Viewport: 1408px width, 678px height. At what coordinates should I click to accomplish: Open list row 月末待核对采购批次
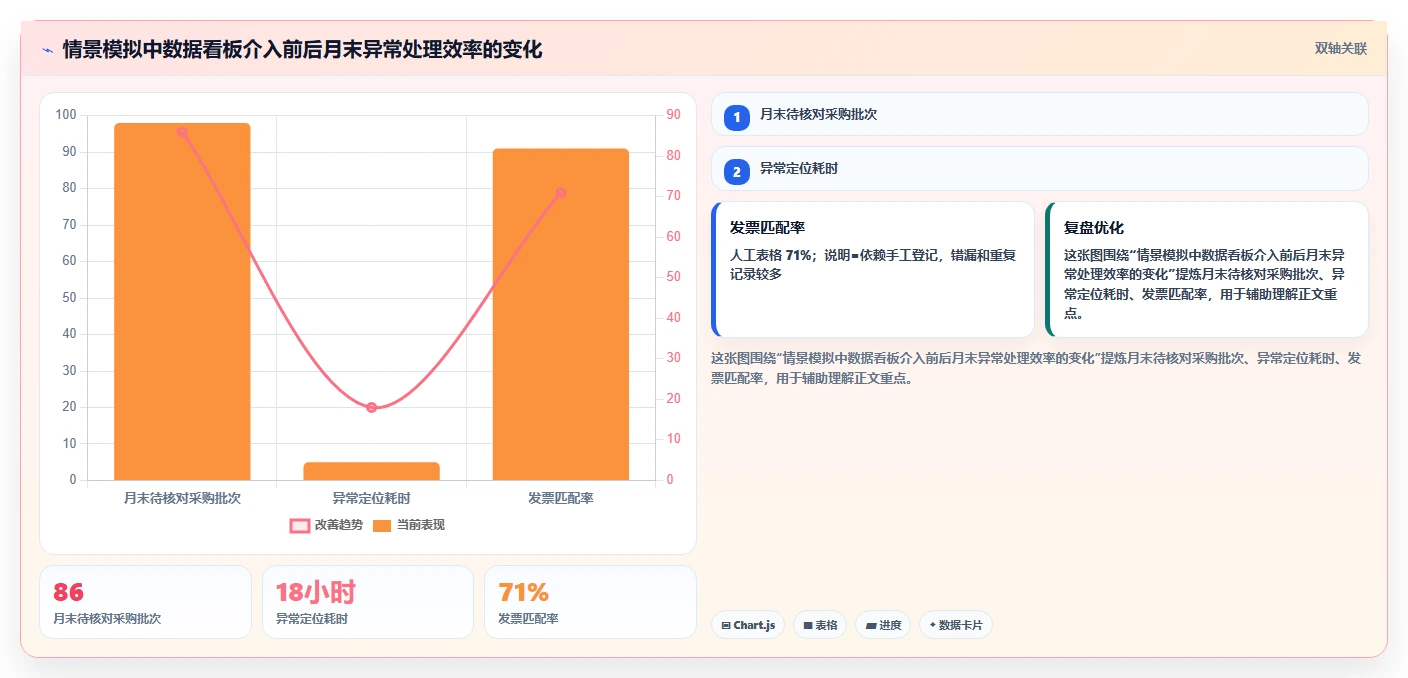click(x=1039, y=114)
